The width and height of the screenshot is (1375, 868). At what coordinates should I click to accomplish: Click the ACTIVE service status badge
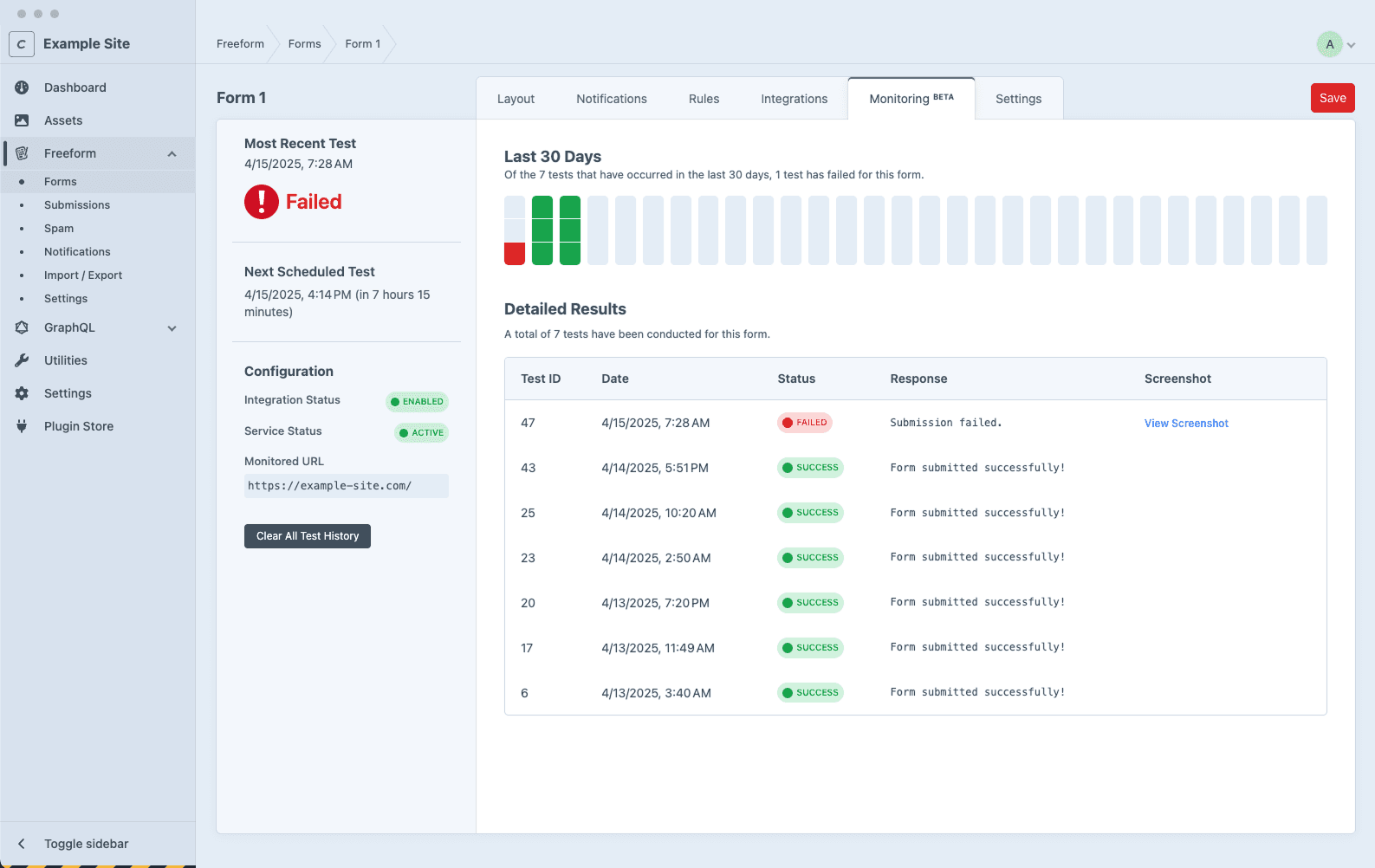tap(421, 433)
